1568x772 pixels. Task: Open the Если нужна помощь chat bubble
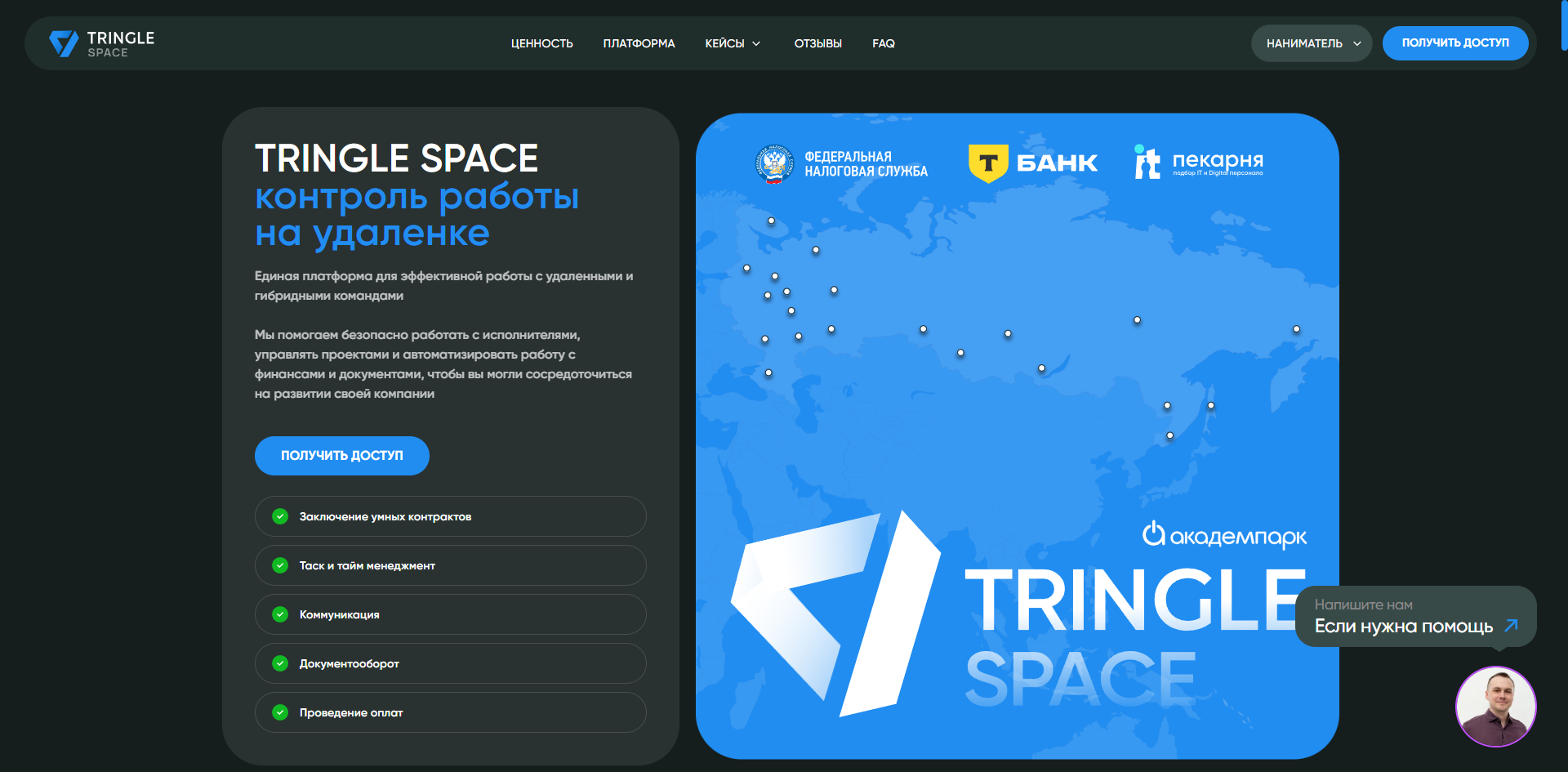[x=1416, y=617]
